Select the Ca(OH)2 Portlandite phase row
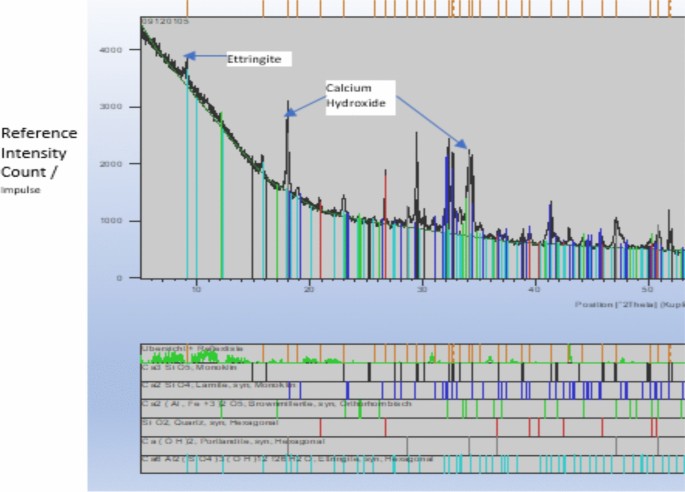685x492 pixels. 412,446
